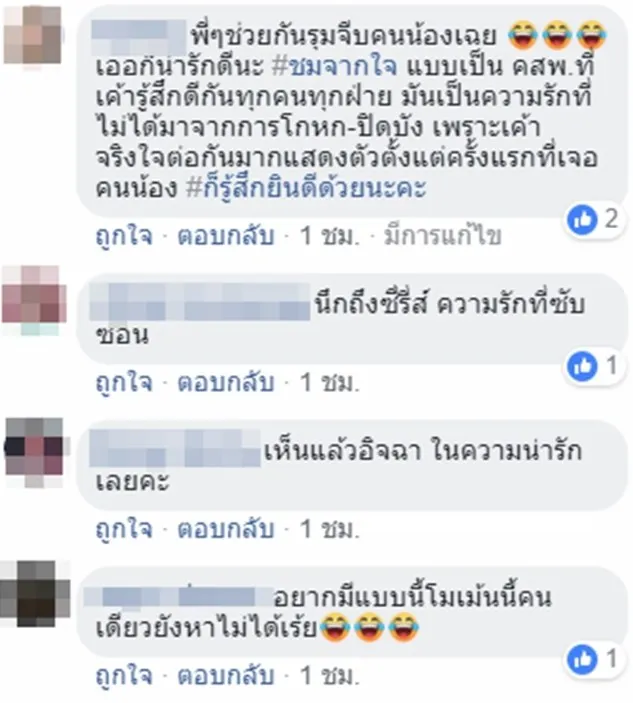The image size is (633, 703).
Task: View edit history via มีการแก้ไข
Action: [x=442, y=236]
